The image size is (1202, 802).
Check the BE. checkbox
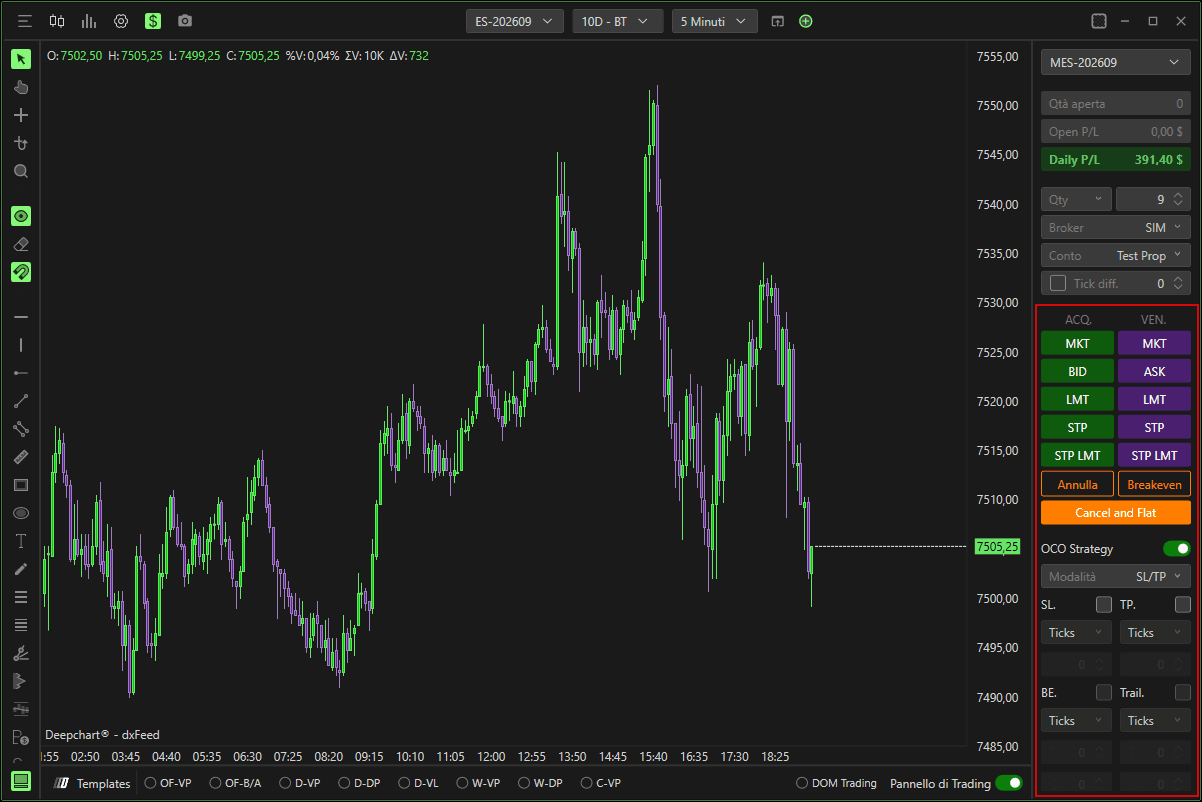(1104, 693)
